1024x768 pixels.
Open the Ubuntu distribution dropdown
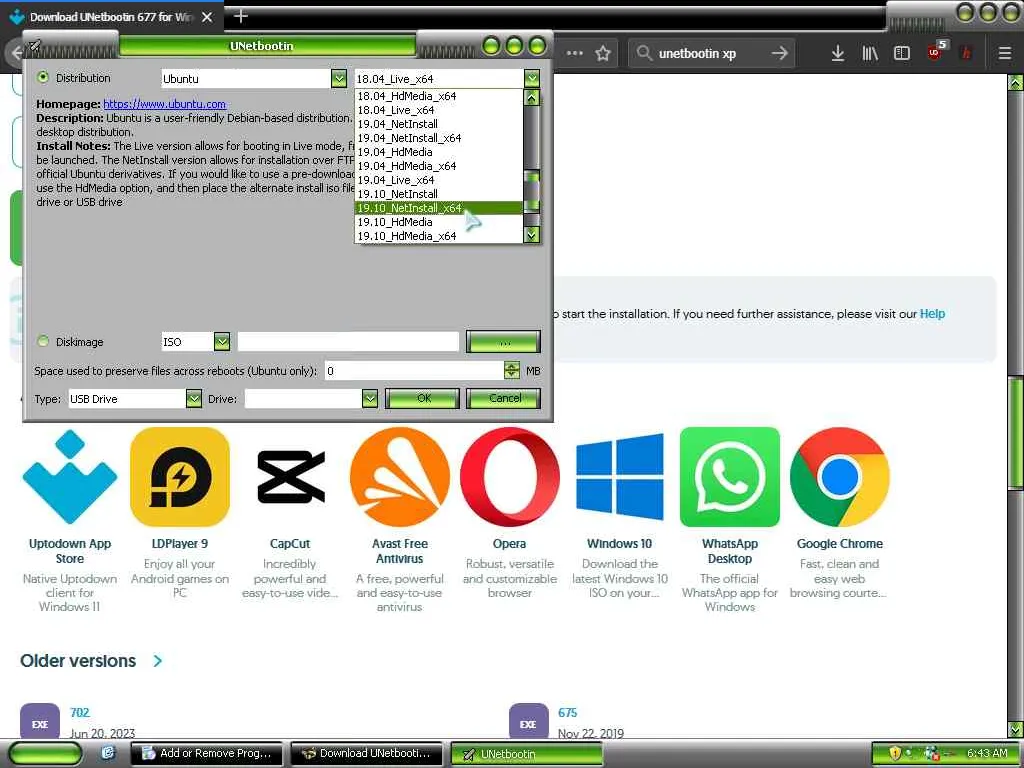[x=338, y=78]
